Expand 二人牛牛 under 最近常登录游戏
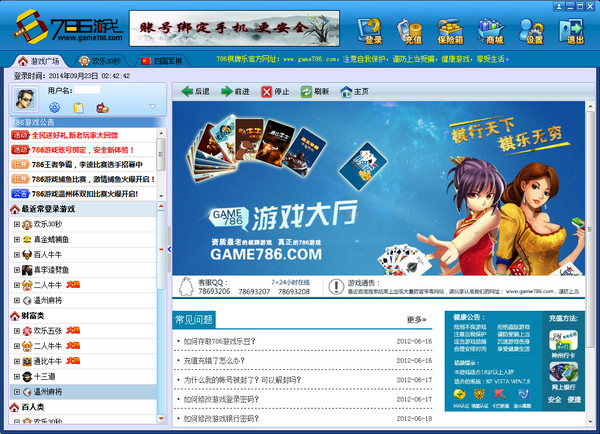 (17, 285)
